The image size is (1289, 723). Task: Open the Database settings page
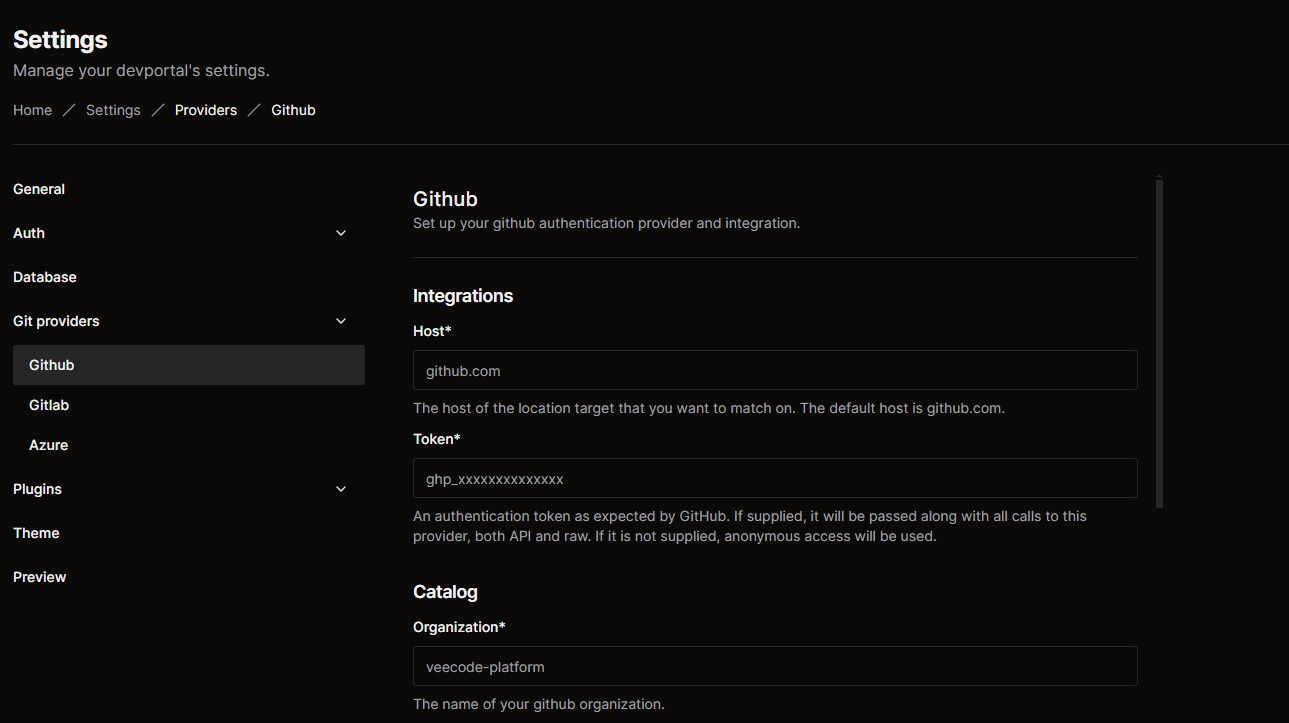(x=45, y=277)
